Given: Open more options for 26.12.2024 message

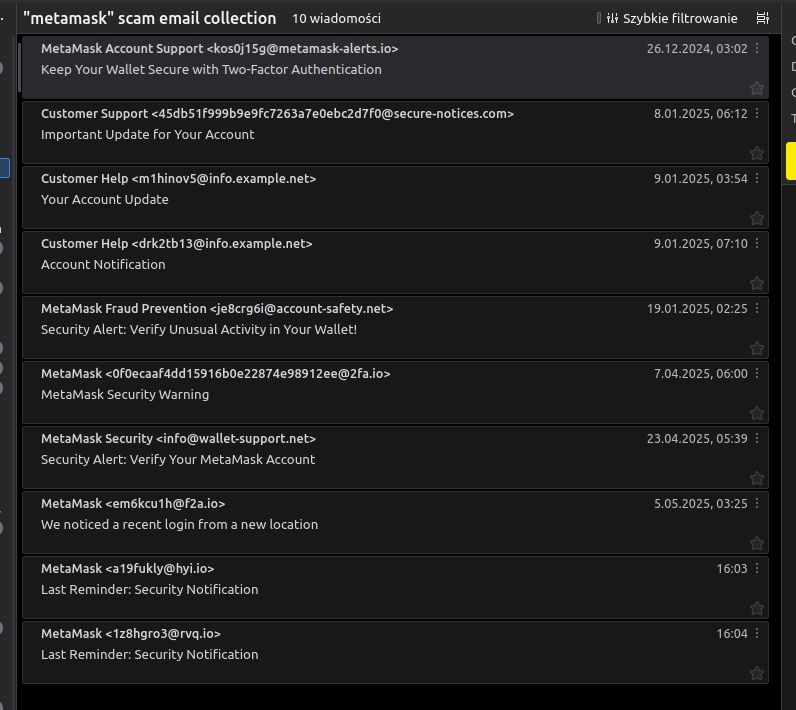Looking at the screenshot, I should tap(757, 48).
